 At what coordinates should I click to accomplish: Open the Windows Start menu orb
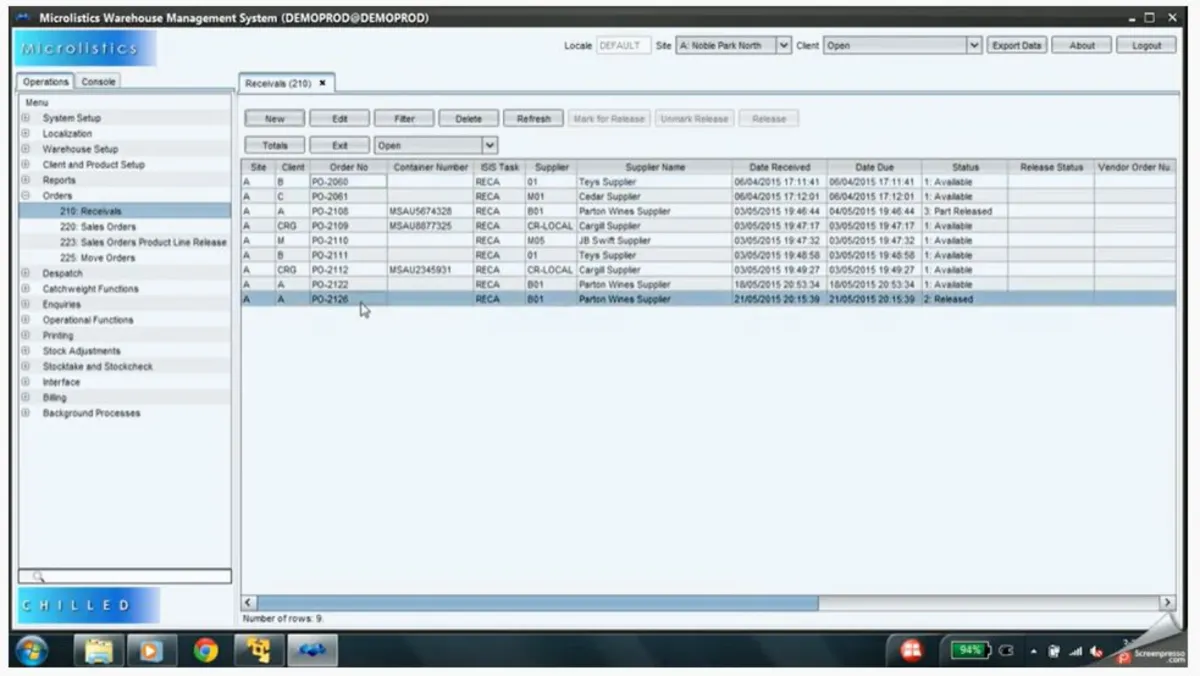click(31, 651)
